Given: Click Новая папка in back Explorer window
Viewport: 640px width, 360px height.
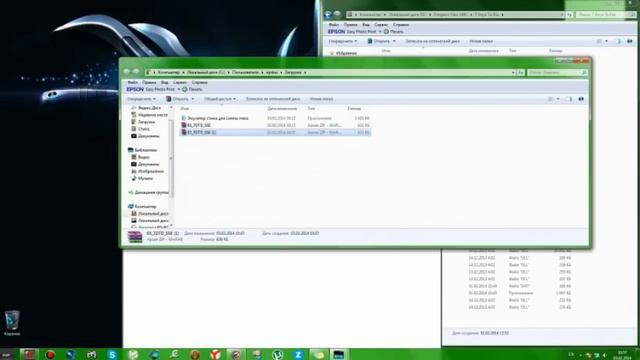Looking at the screenshot, I should tap(481, 41).
